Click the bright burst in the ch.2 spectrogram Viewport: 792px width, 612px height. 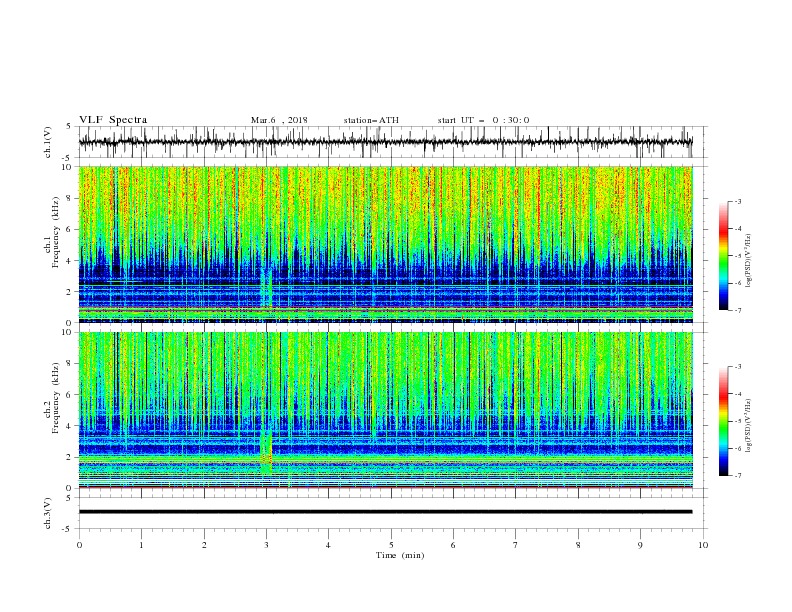pos(267,451)
